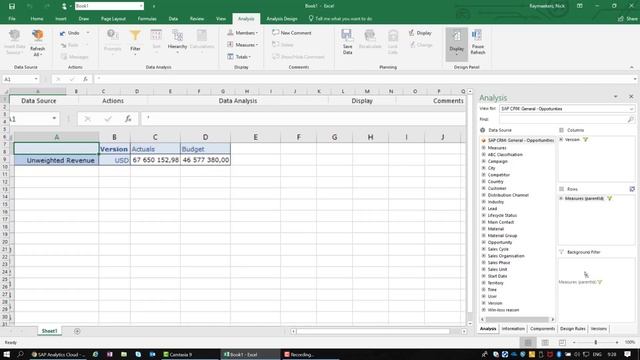Open the File menu tab
The image size is (640, 360).
click(x=12, y=19)
